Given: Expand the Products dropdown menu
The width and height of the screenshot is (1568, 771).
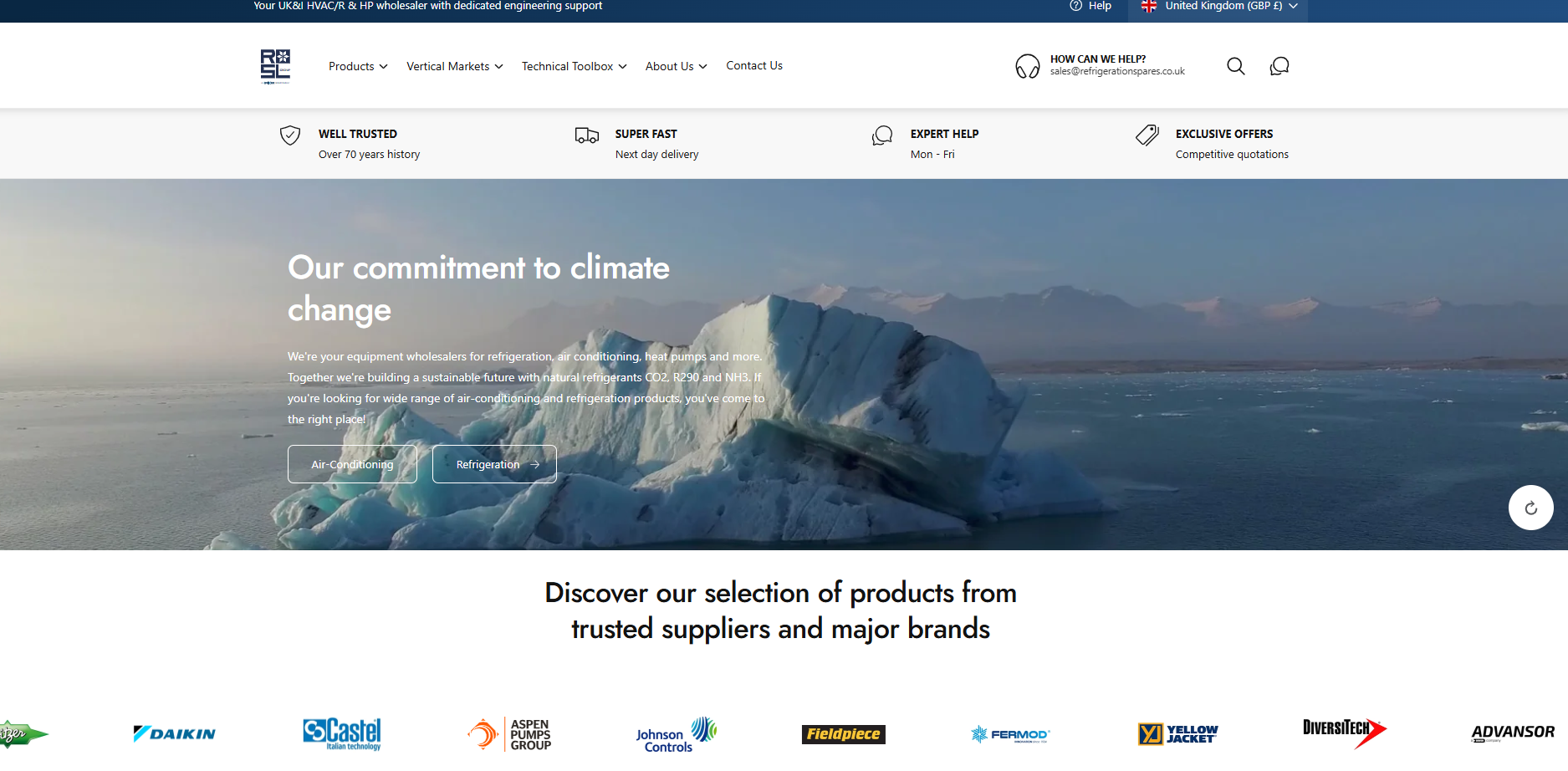Looking at the screenshot, I should tap(358, 66).
